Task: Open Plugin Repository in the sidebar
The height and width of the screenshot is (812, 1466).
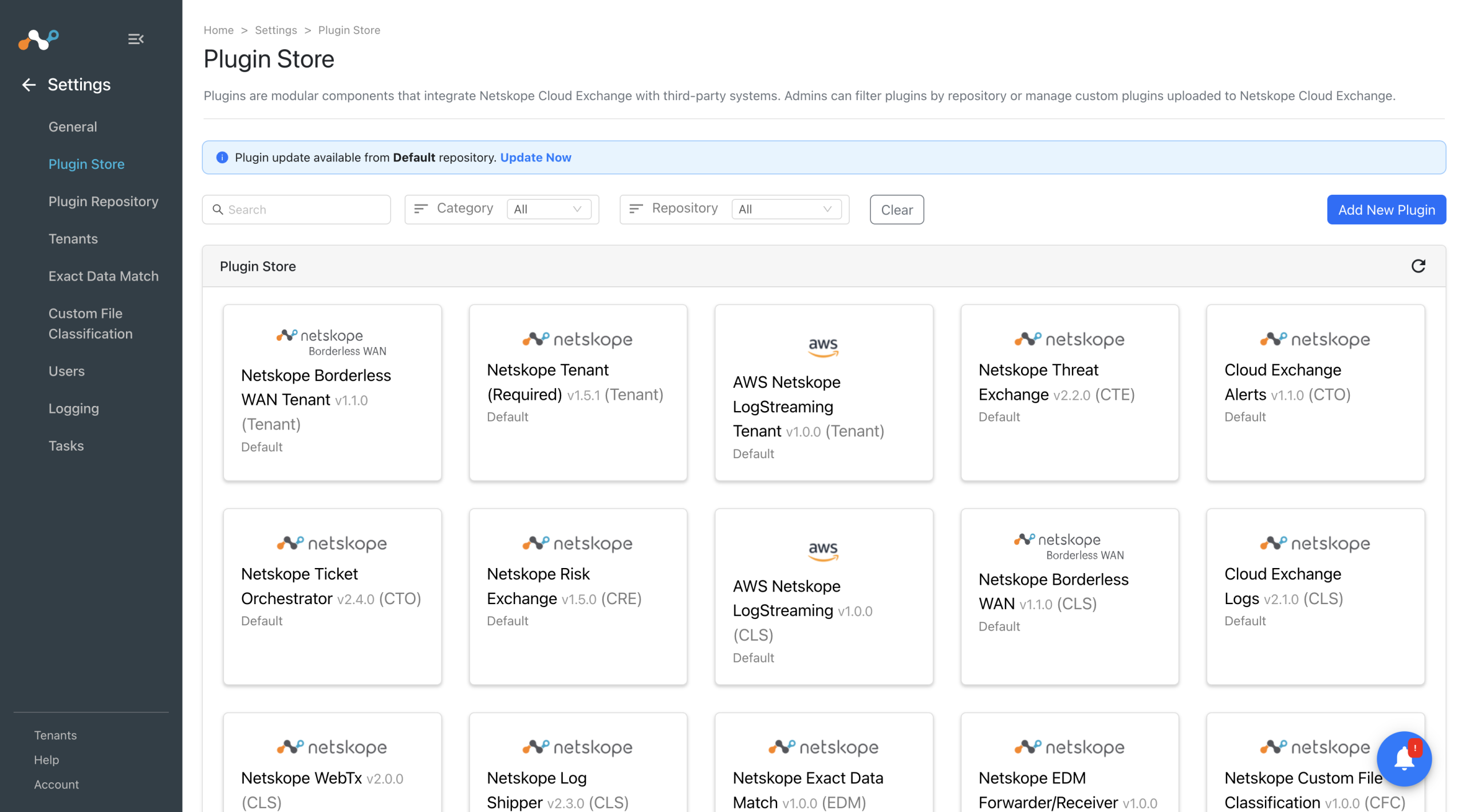Action: tap(103, 202)
